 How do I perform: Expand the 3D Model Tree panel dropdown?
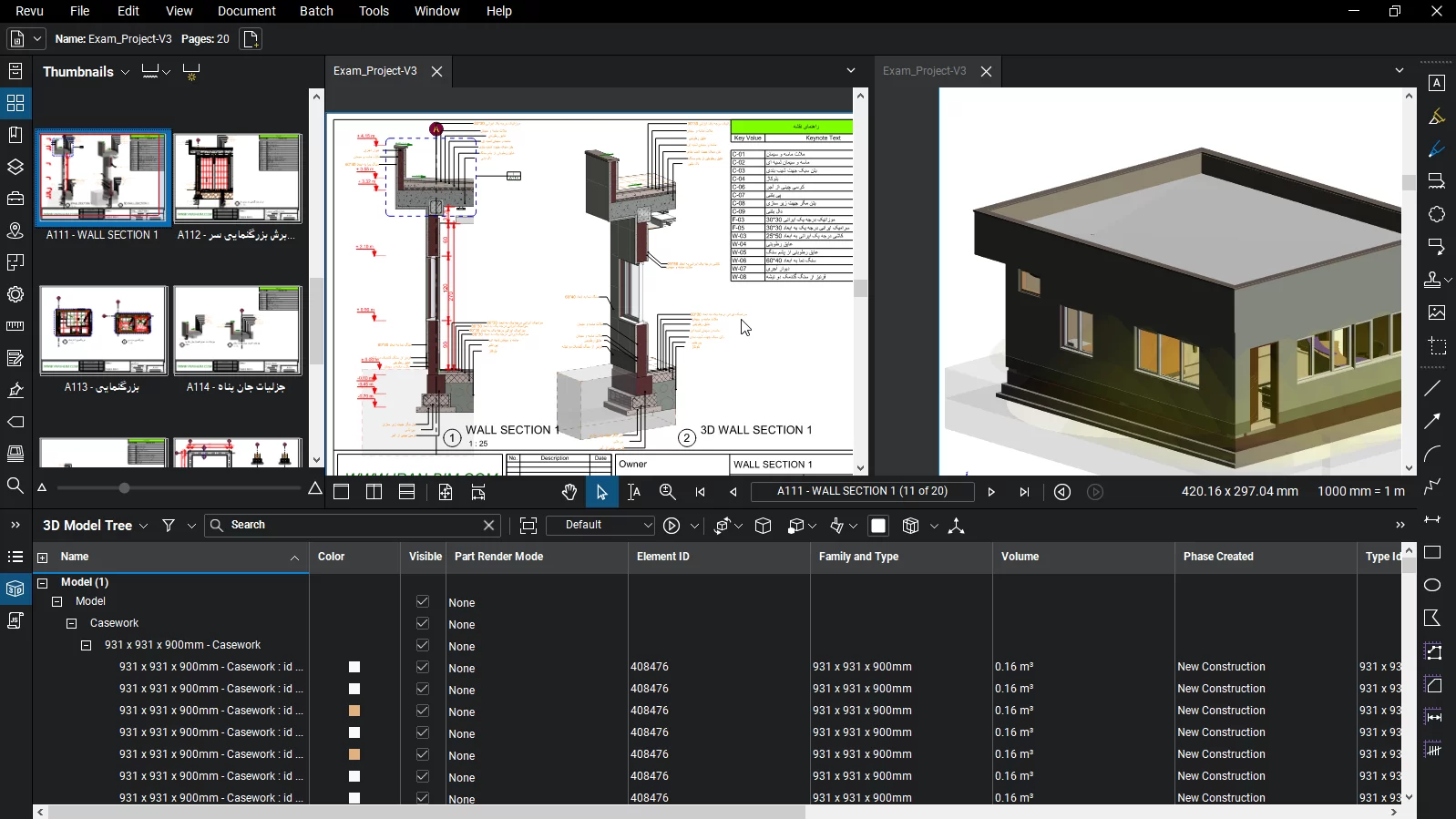click(x=143, y=527)
